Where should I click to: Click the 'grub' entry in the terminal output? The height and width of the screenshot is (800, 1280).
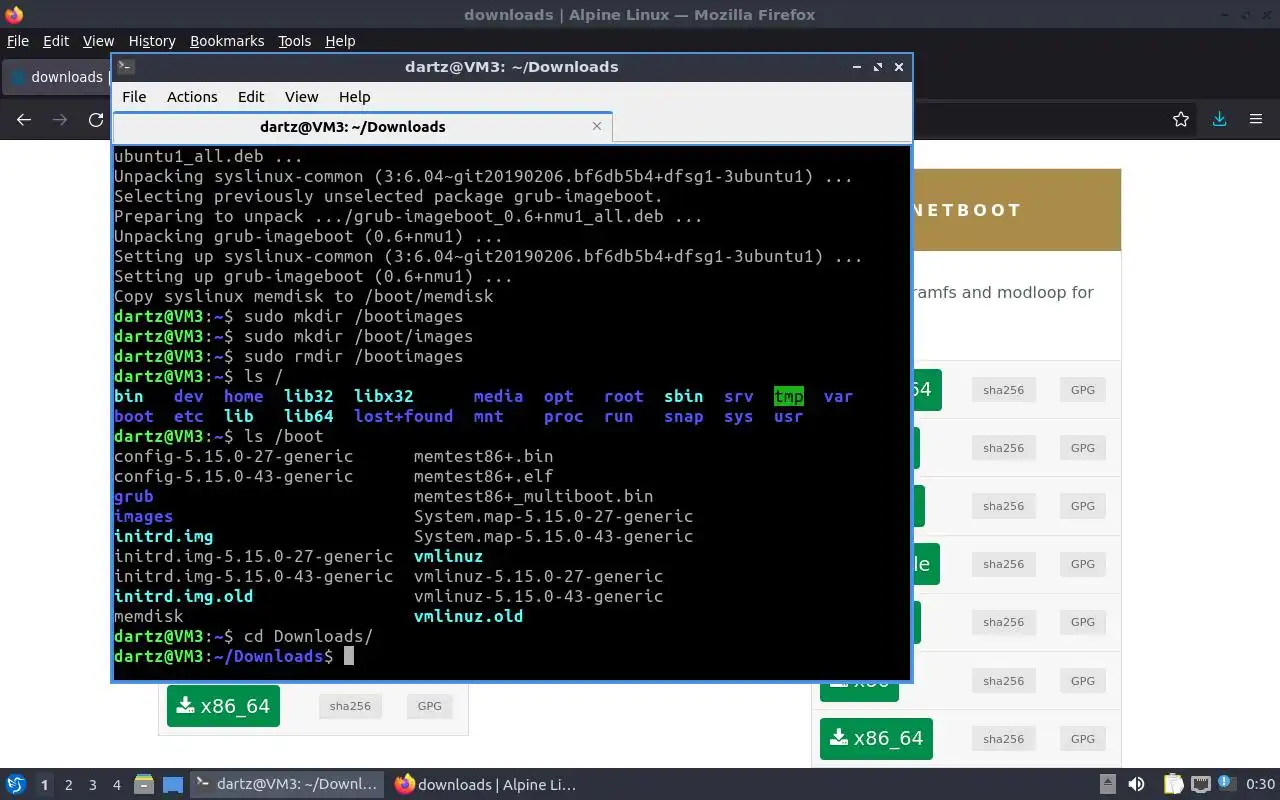134,496
